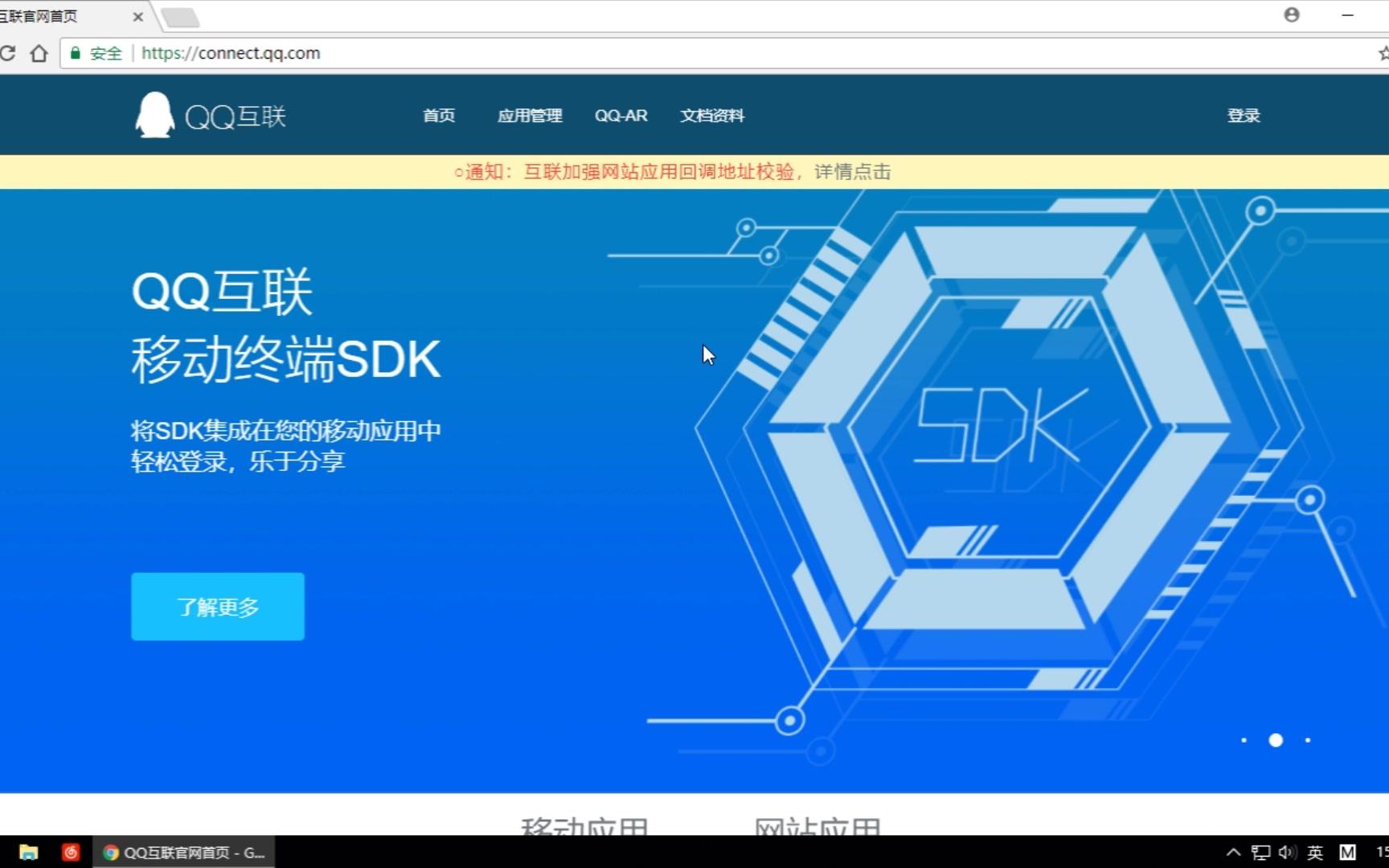Open the 应用管理 navigation menu

pyautogui.click(x=530, y=115)
